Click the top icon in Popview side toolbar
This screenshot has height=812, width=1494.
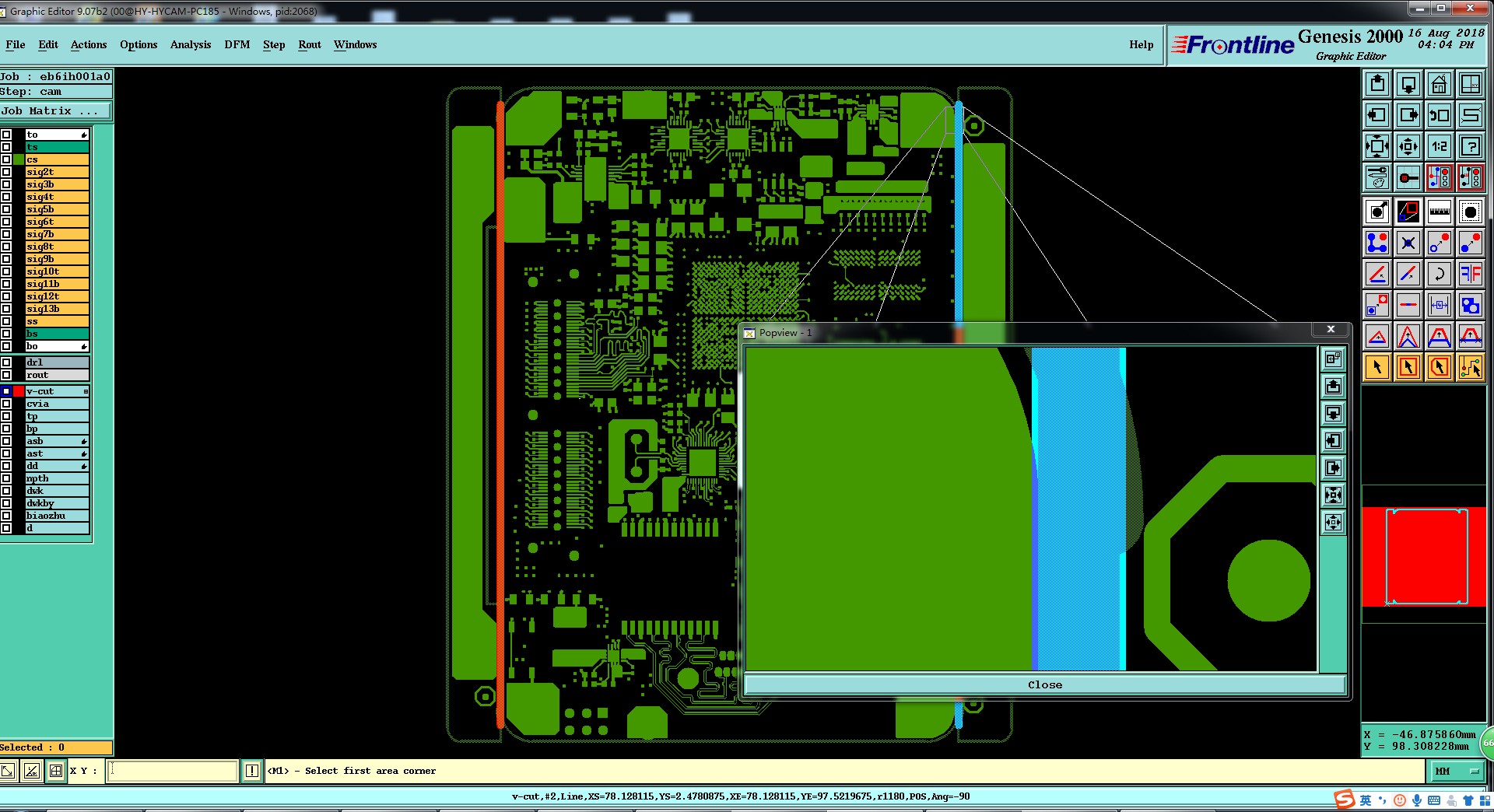[1334, 359]
